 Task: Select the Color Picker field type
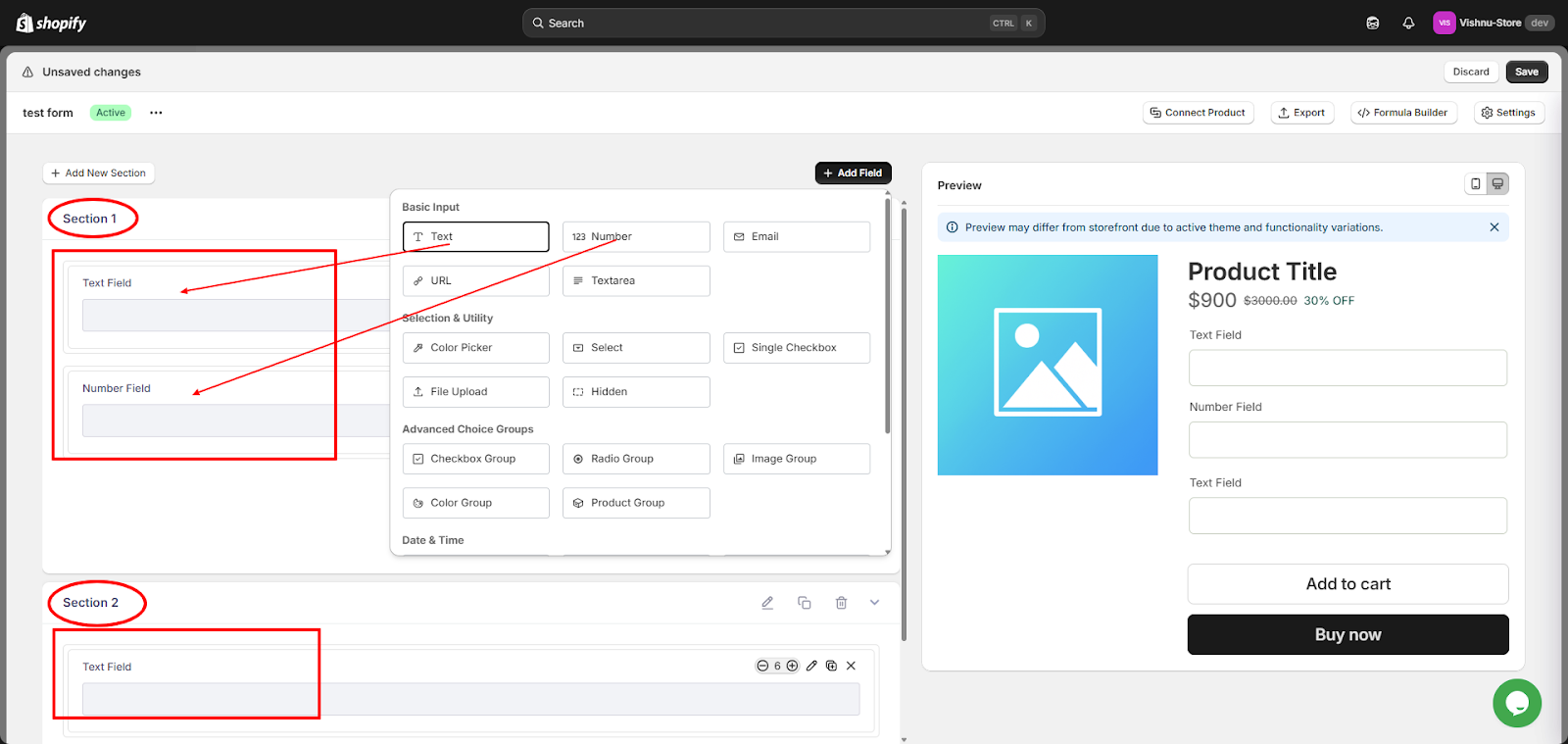click(475, 348)
